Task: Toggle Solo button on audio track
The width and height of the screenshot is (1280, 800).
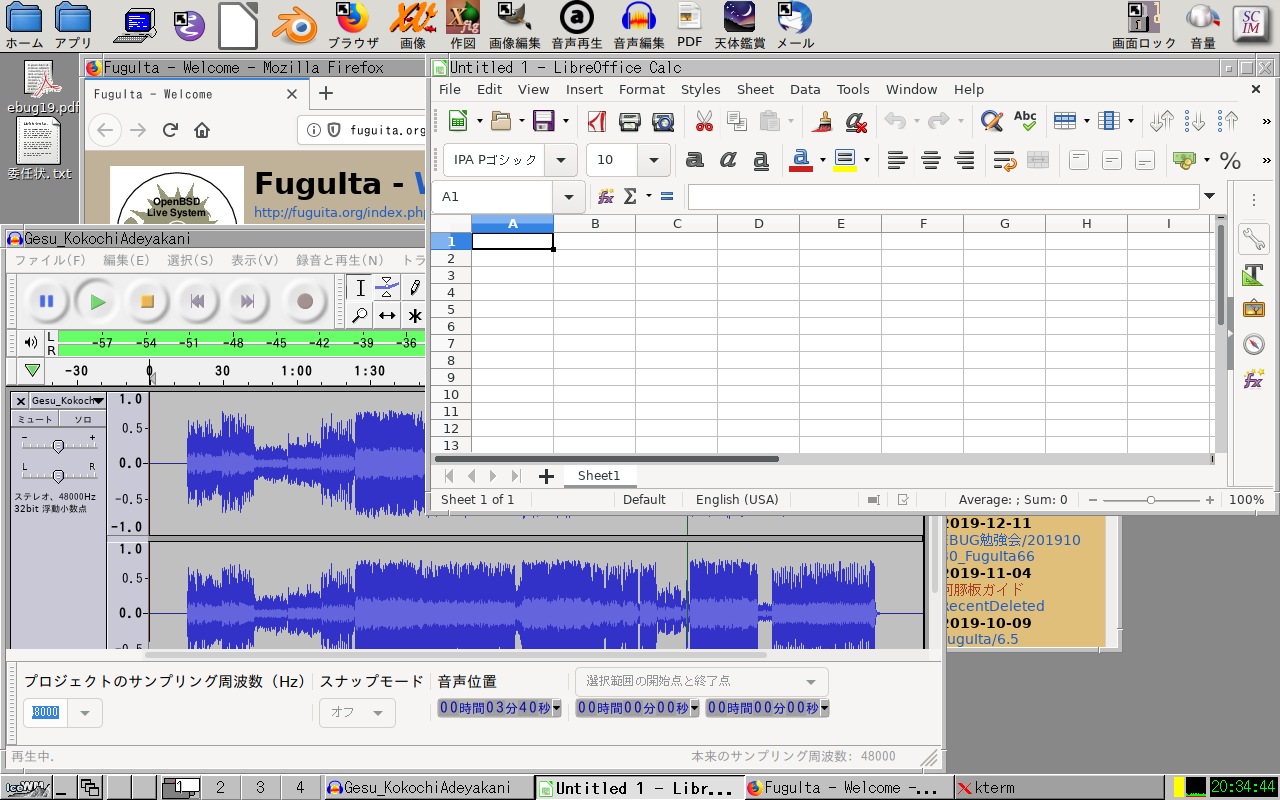Action: point(82,420)
